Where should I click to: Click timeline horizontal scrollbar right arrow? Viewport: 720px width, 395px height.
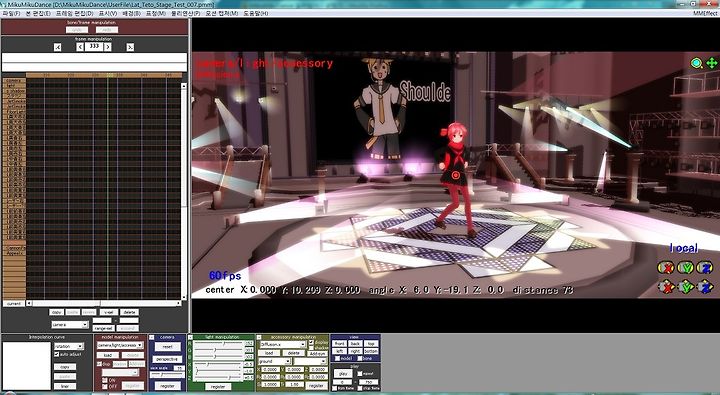tap(179, 304)
